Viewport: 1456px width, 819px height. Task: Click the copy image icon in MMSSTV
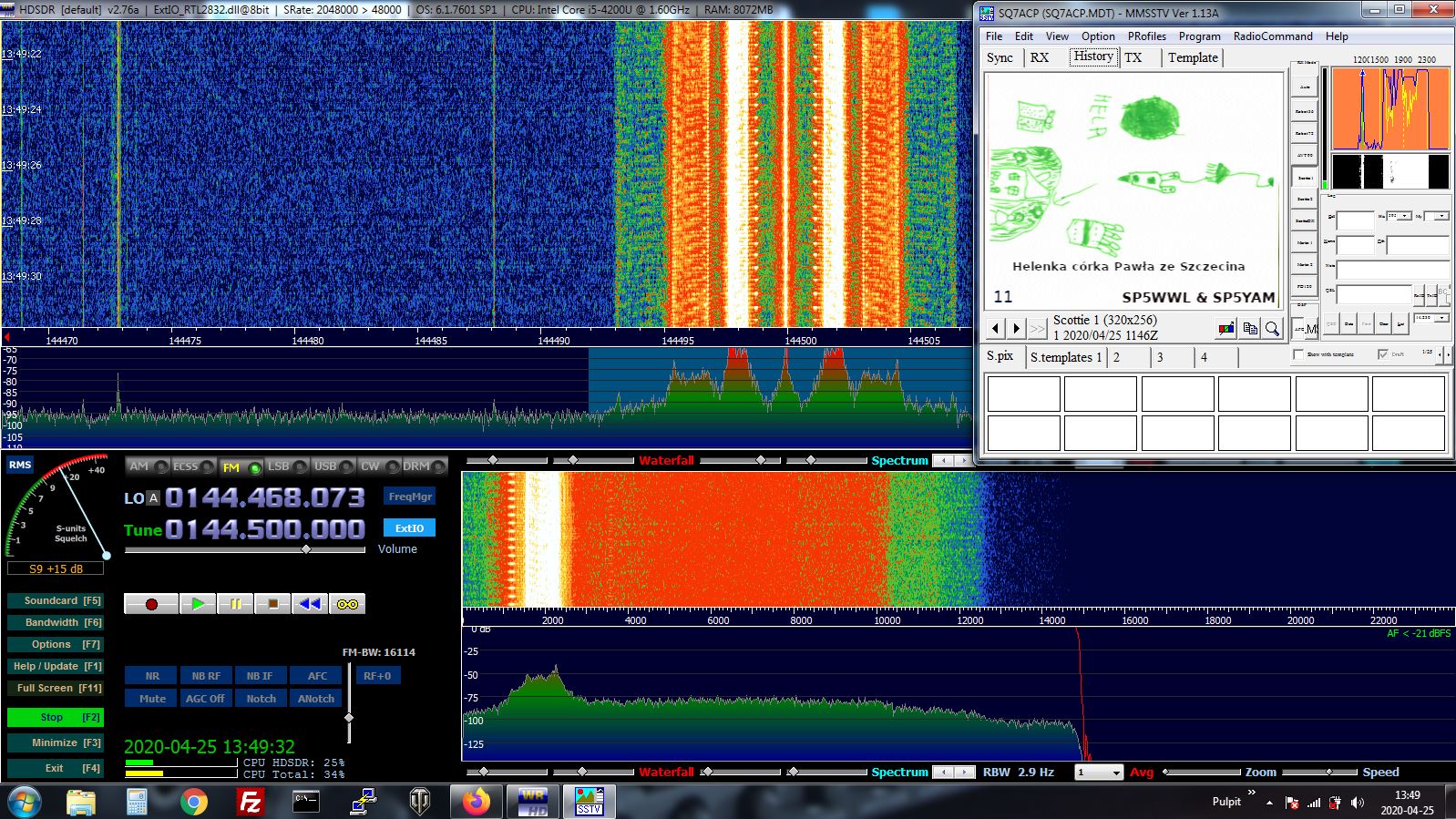[1250, 328]
